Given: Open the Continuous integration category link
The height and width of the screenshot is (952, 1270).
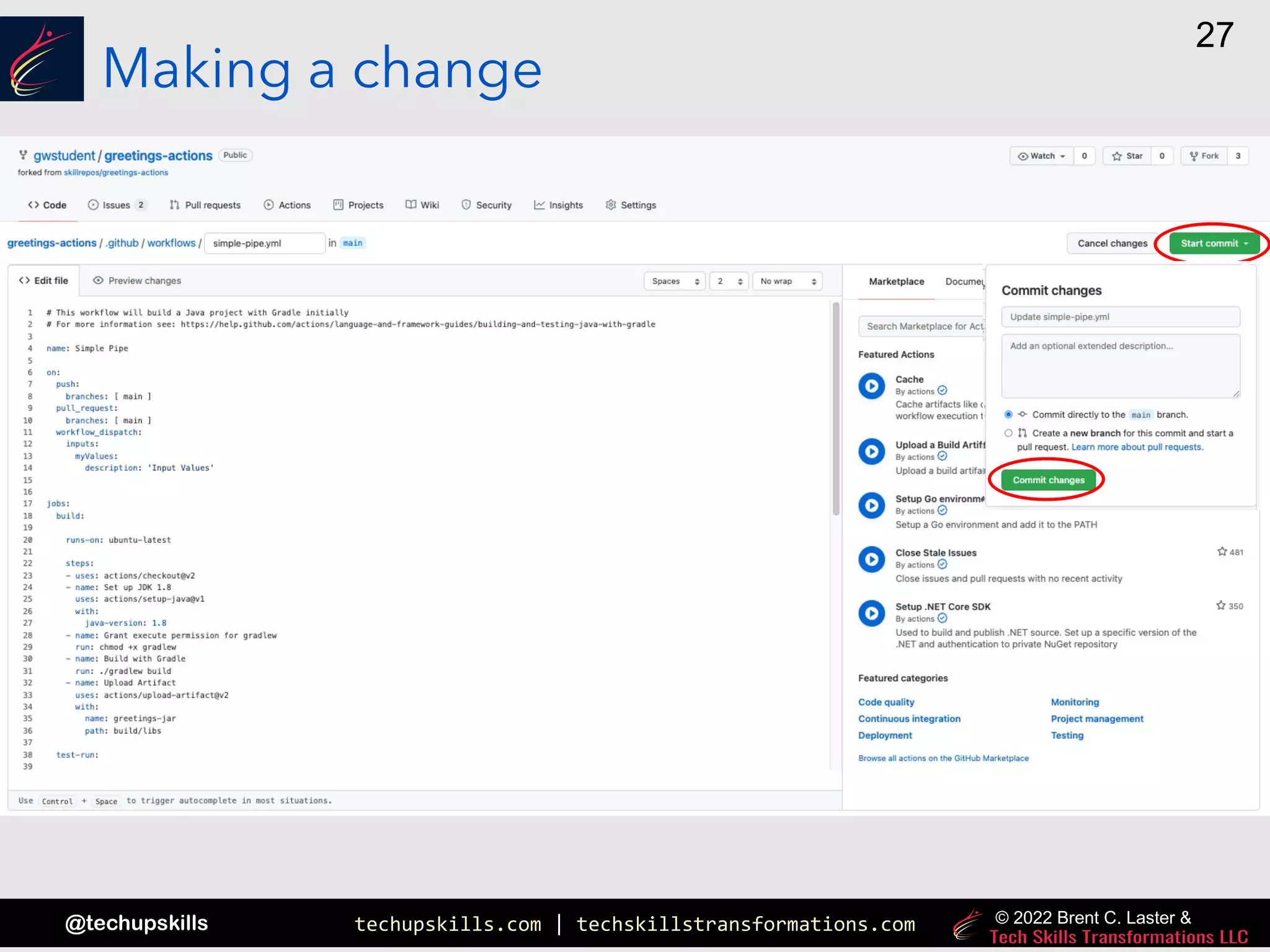Looking at the screenshot, I should tap(909, 719).
